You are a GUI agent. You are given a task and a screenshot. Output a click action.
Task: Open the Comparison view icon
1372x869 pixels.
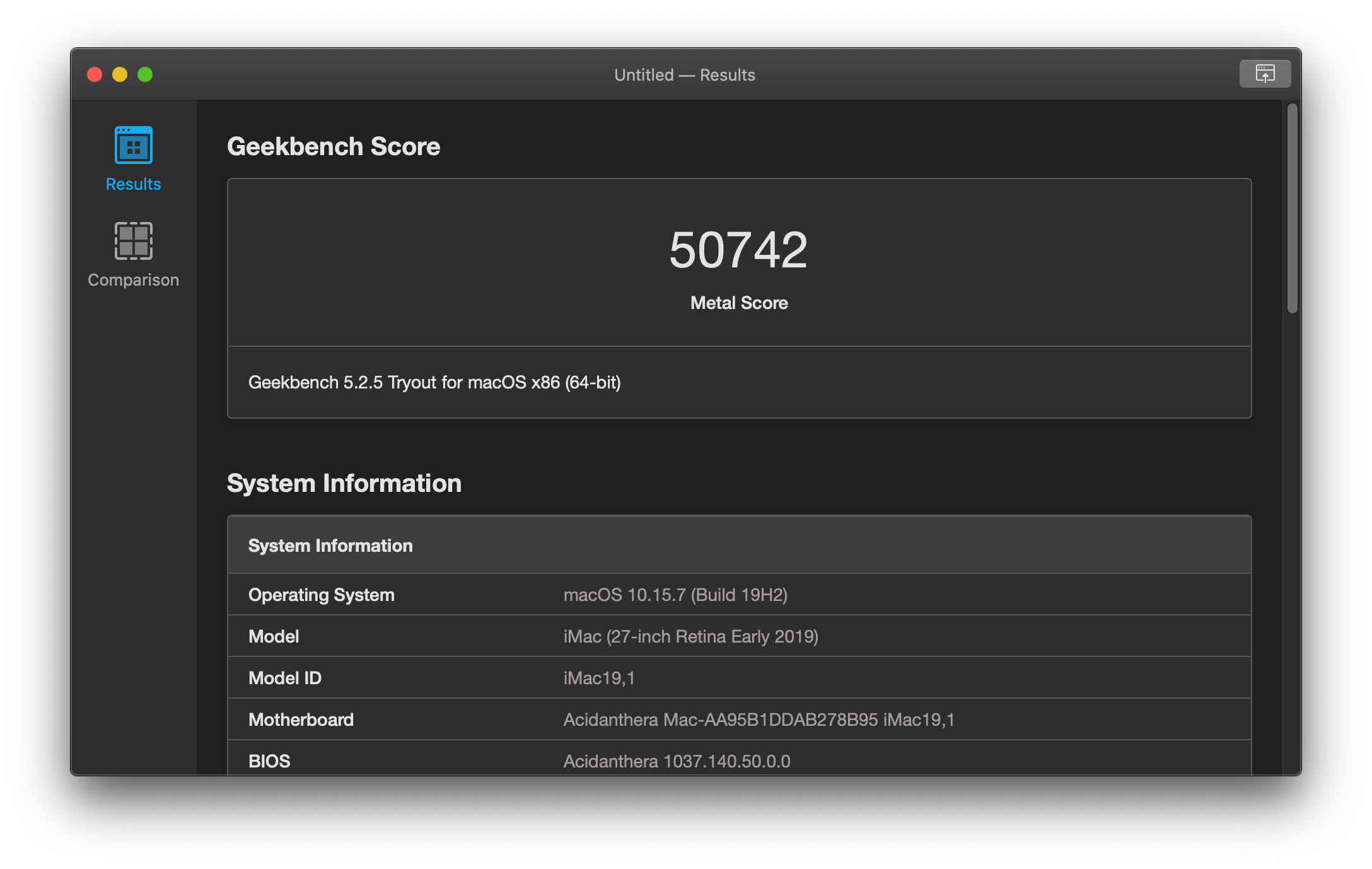point(133,241)
